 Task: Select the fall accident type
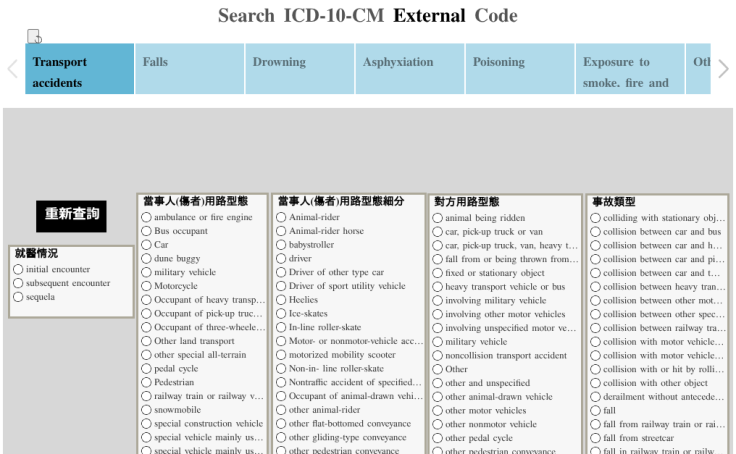(595, 410)
